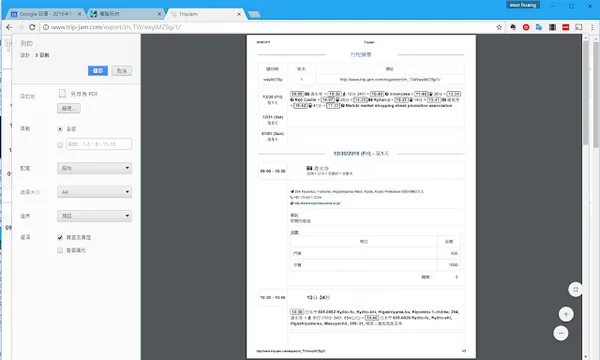
Task: Select the all pages radio button
Action: (60, 129)
